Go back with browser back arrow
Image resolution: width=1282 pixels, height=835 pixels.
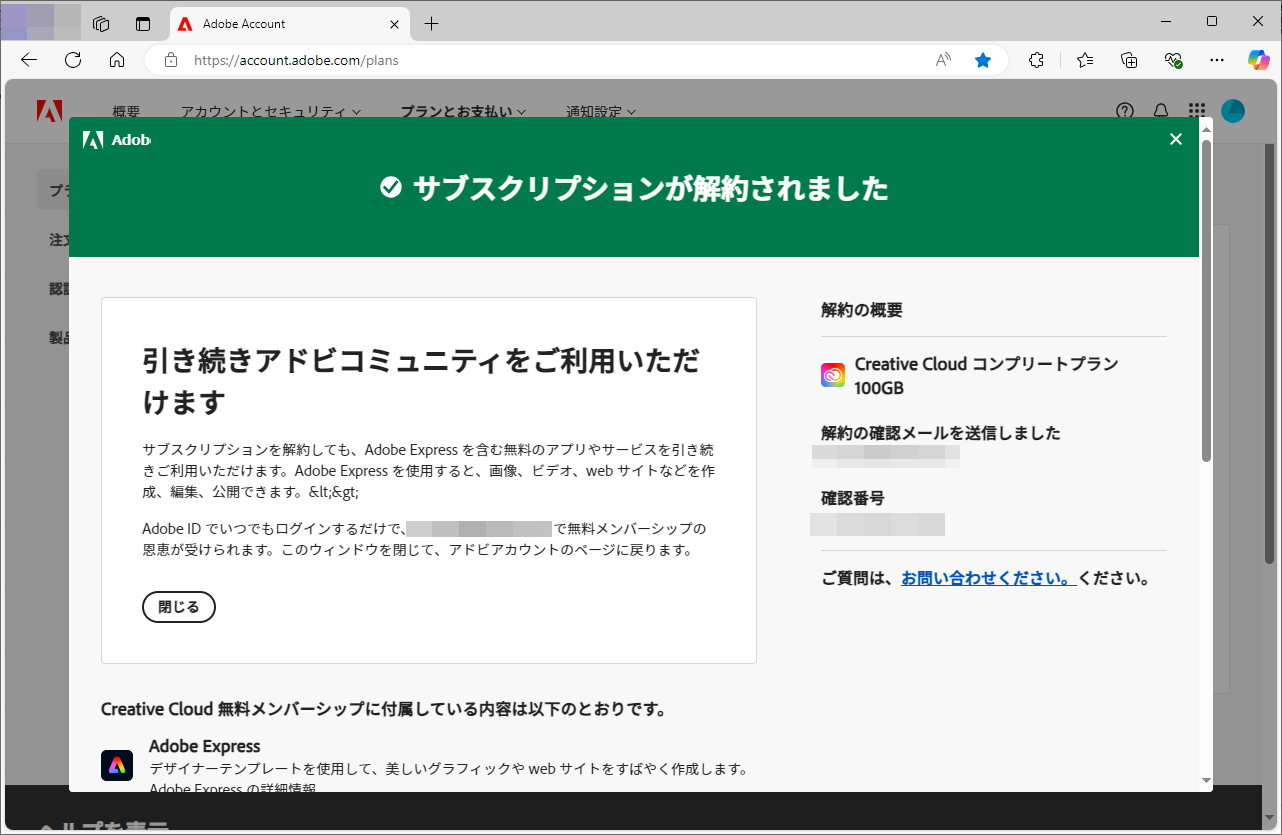pyautogui.click(x=29, y=60)
